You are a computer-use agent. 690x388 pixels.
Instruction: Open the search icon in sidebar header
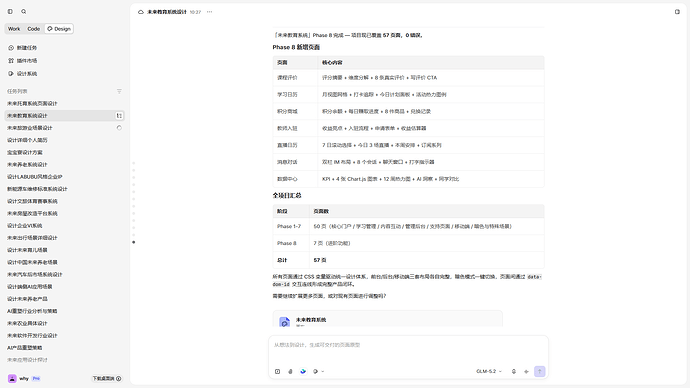click(x=24, y=11)
